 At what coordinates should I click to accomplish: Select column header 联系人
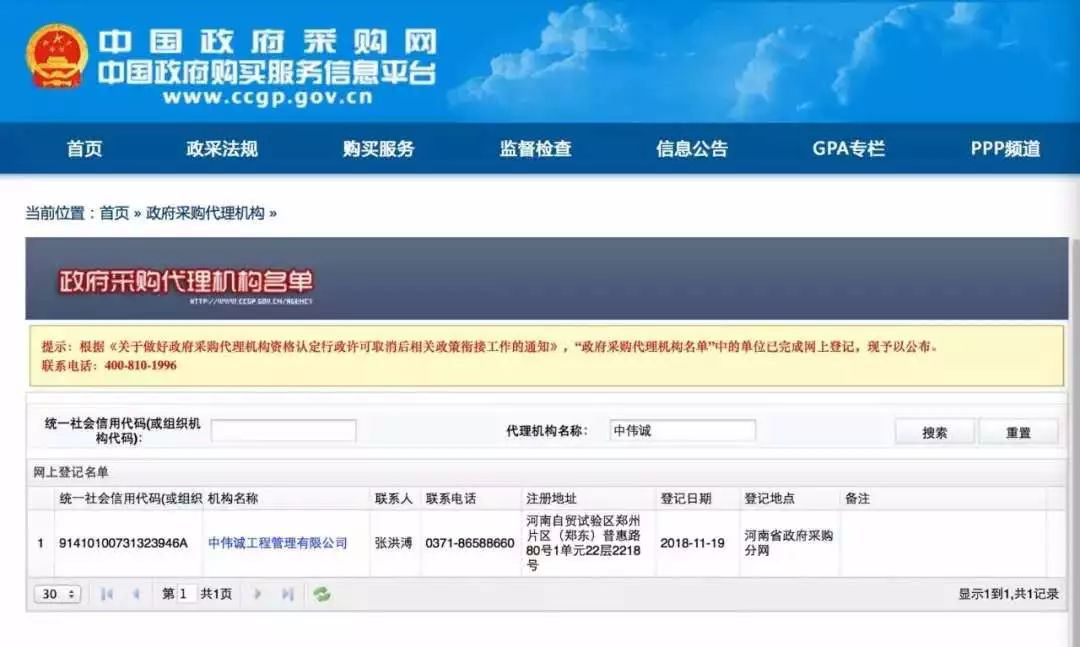point(393,498)
